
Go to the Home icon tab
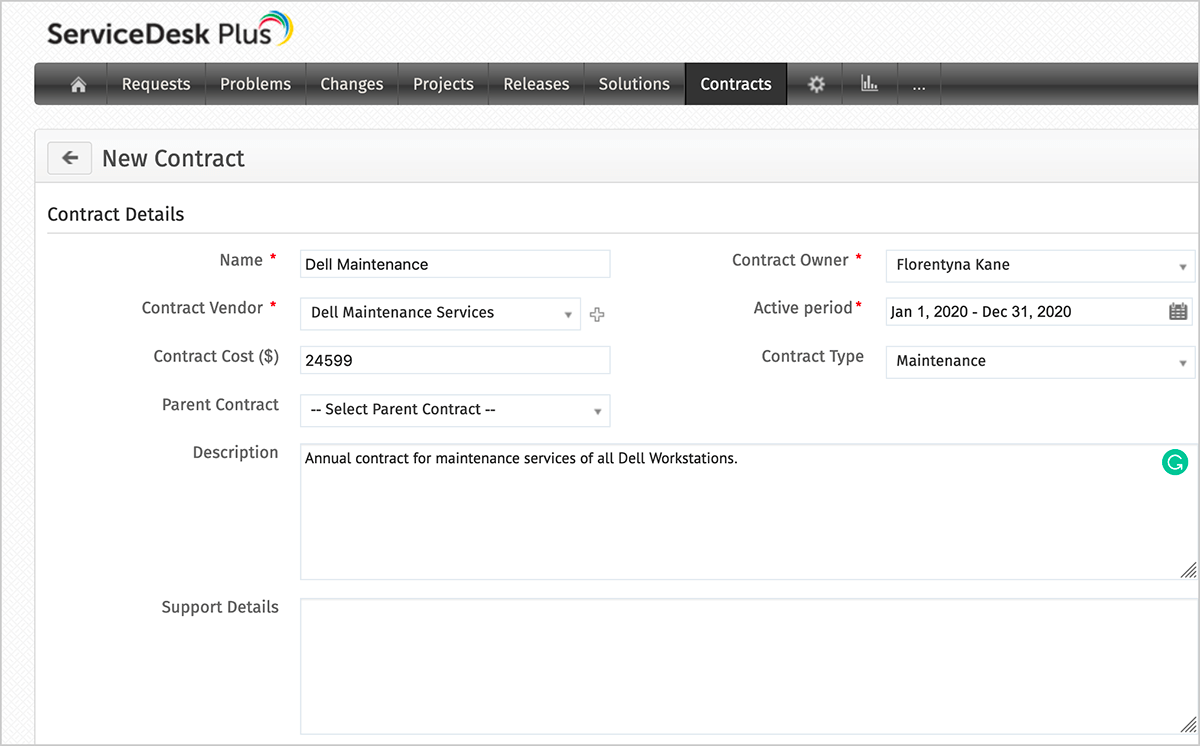point(78,85)
